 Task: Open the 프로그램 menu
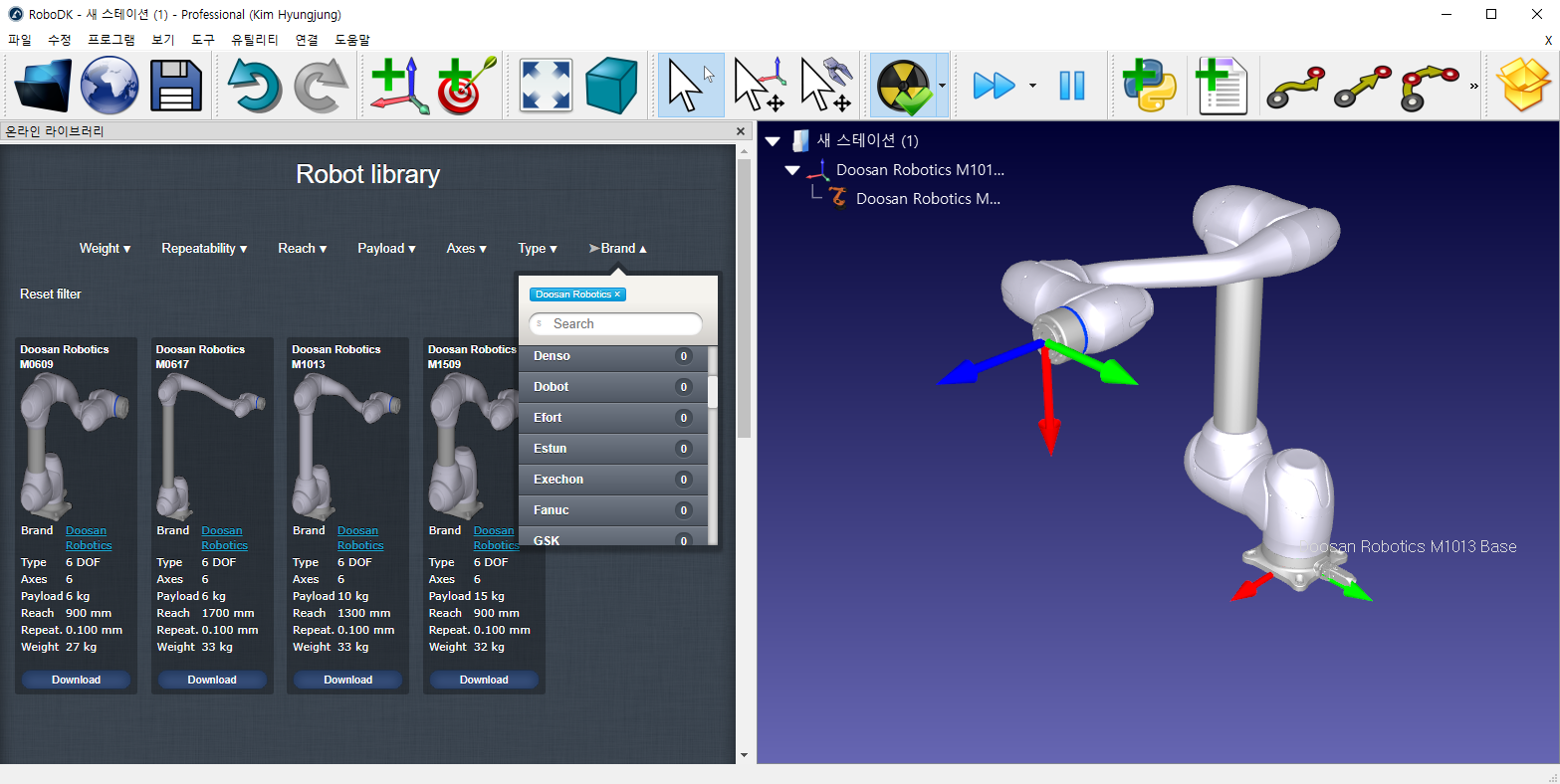111,40
